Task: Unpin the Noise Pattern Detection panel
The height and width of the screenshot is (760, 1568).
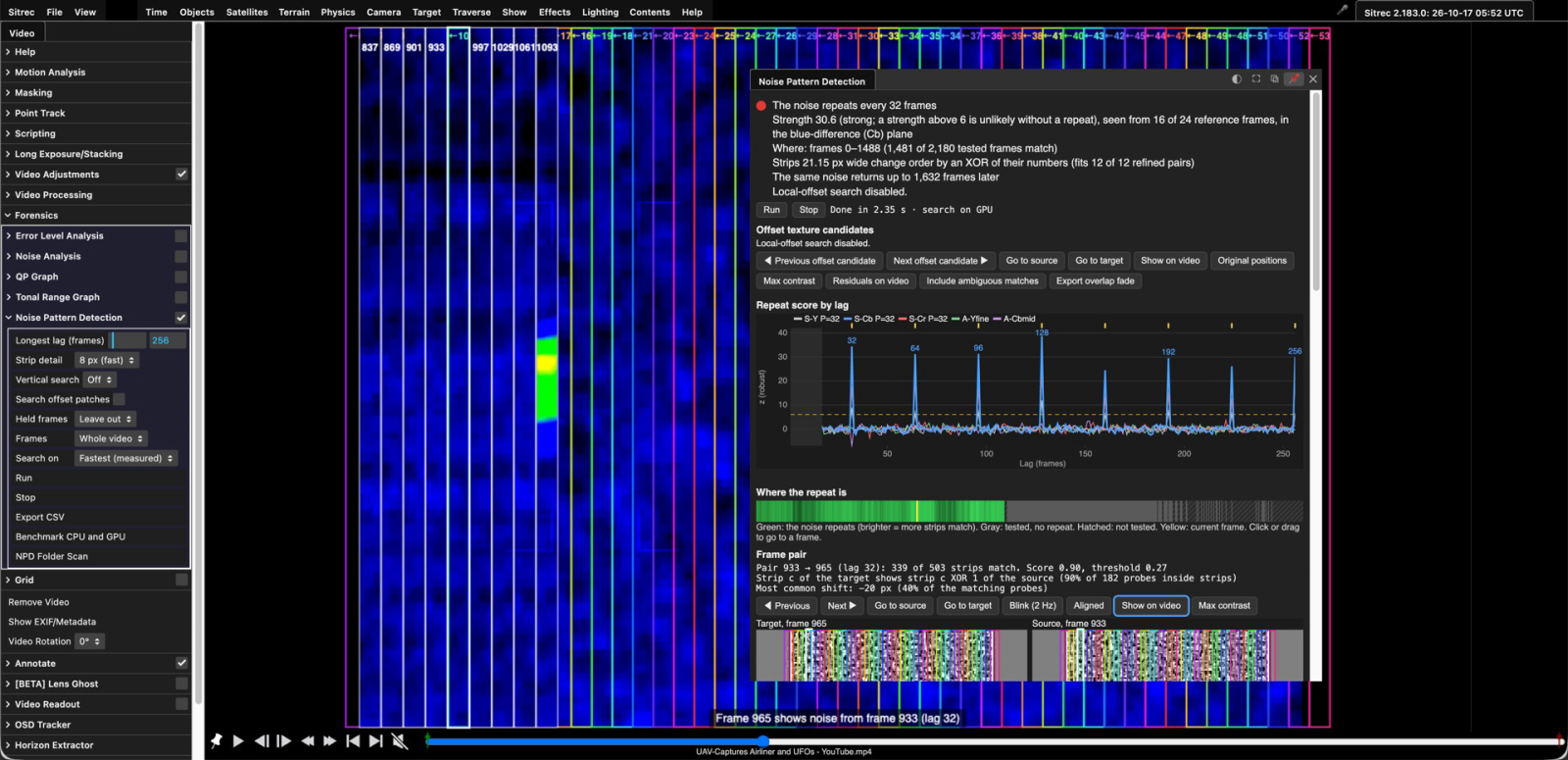Action: point(1294,79)
